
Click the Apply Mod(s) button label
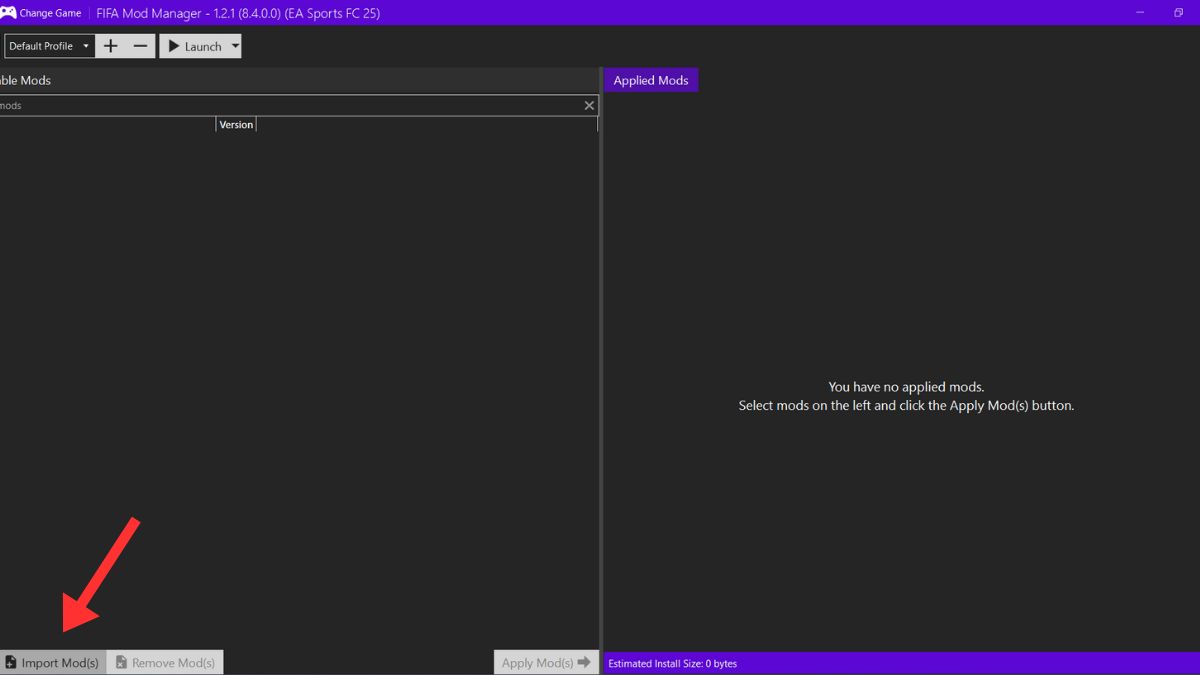pos(537,663)
